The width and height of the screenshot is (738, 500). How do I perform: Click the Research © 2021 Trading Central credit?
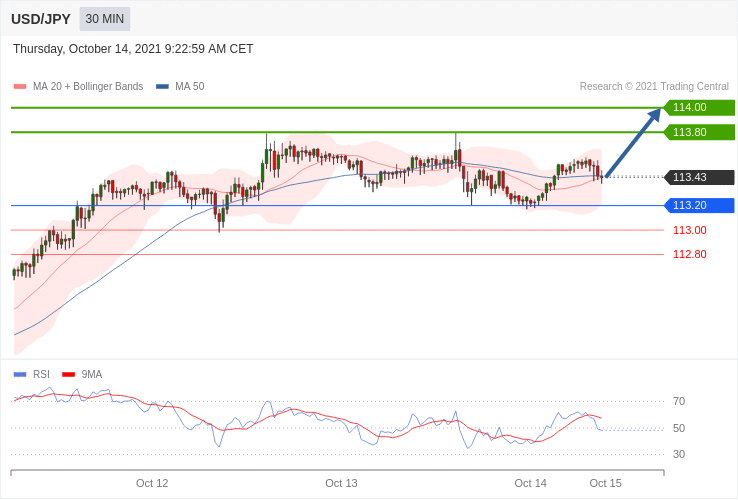point(654,87)
